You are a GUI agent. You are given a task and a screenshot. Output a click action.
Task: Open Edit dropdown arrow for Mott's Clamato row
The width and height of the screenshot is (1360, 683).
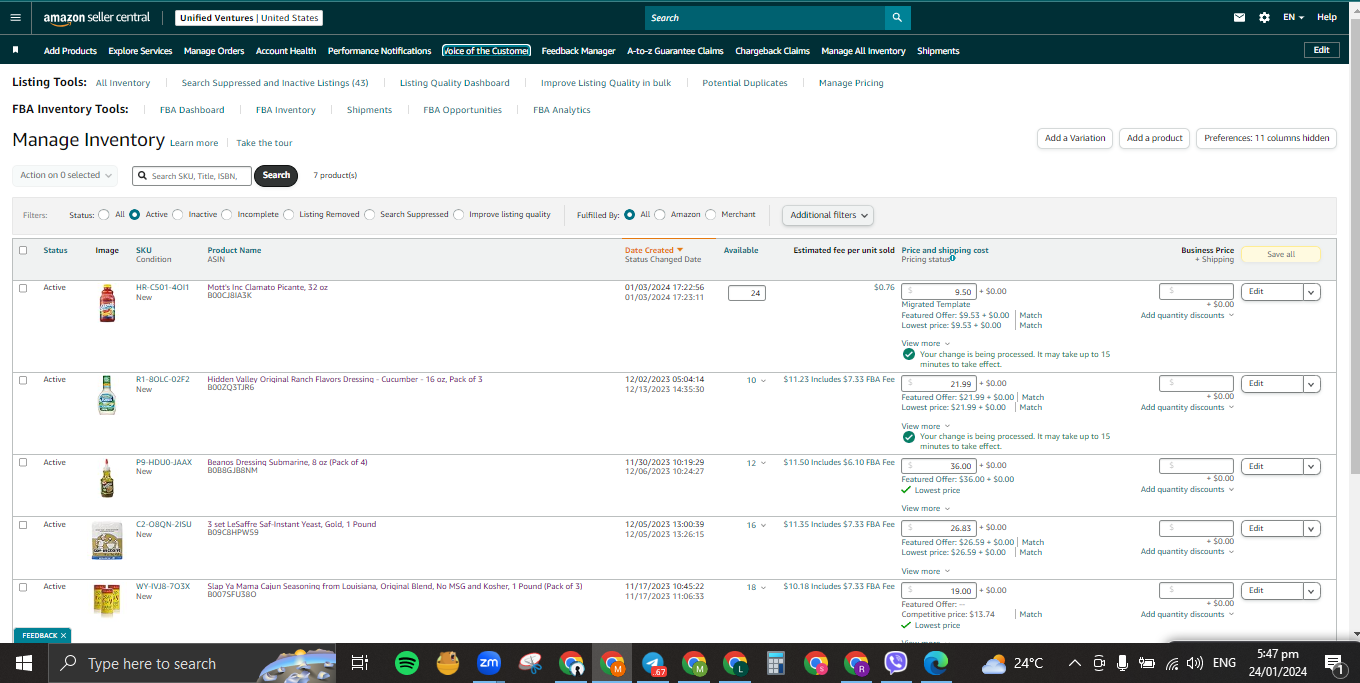pos(1312,292)
